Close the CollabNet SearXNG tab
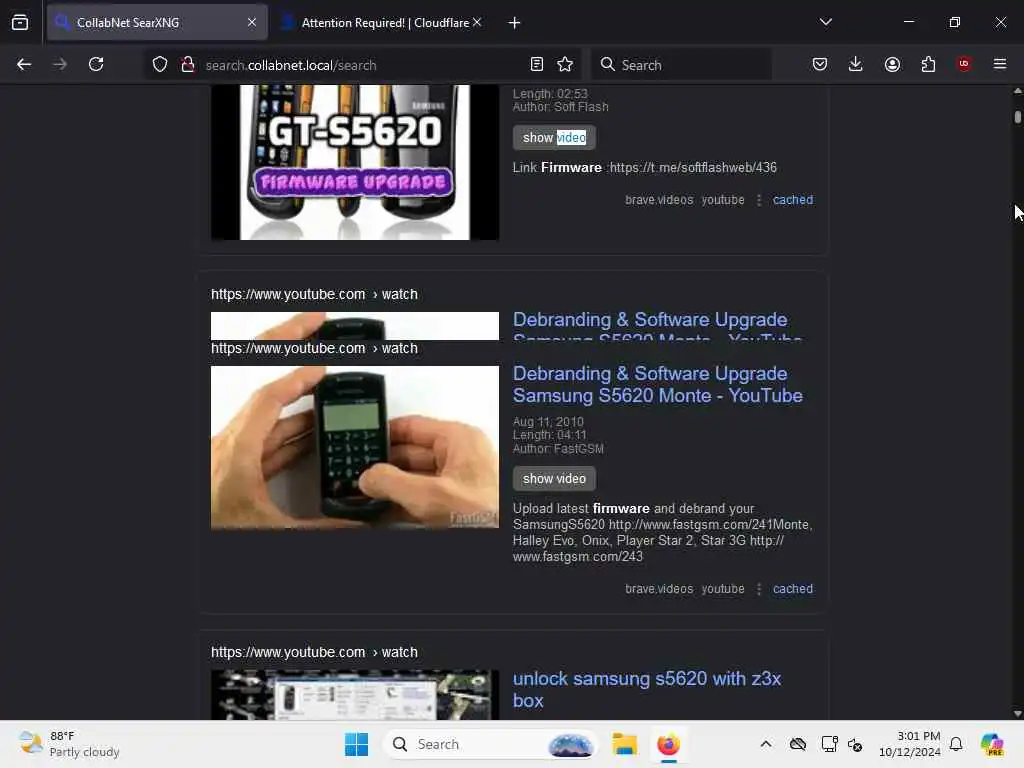 pyautogui.click(x=251, y=23)
